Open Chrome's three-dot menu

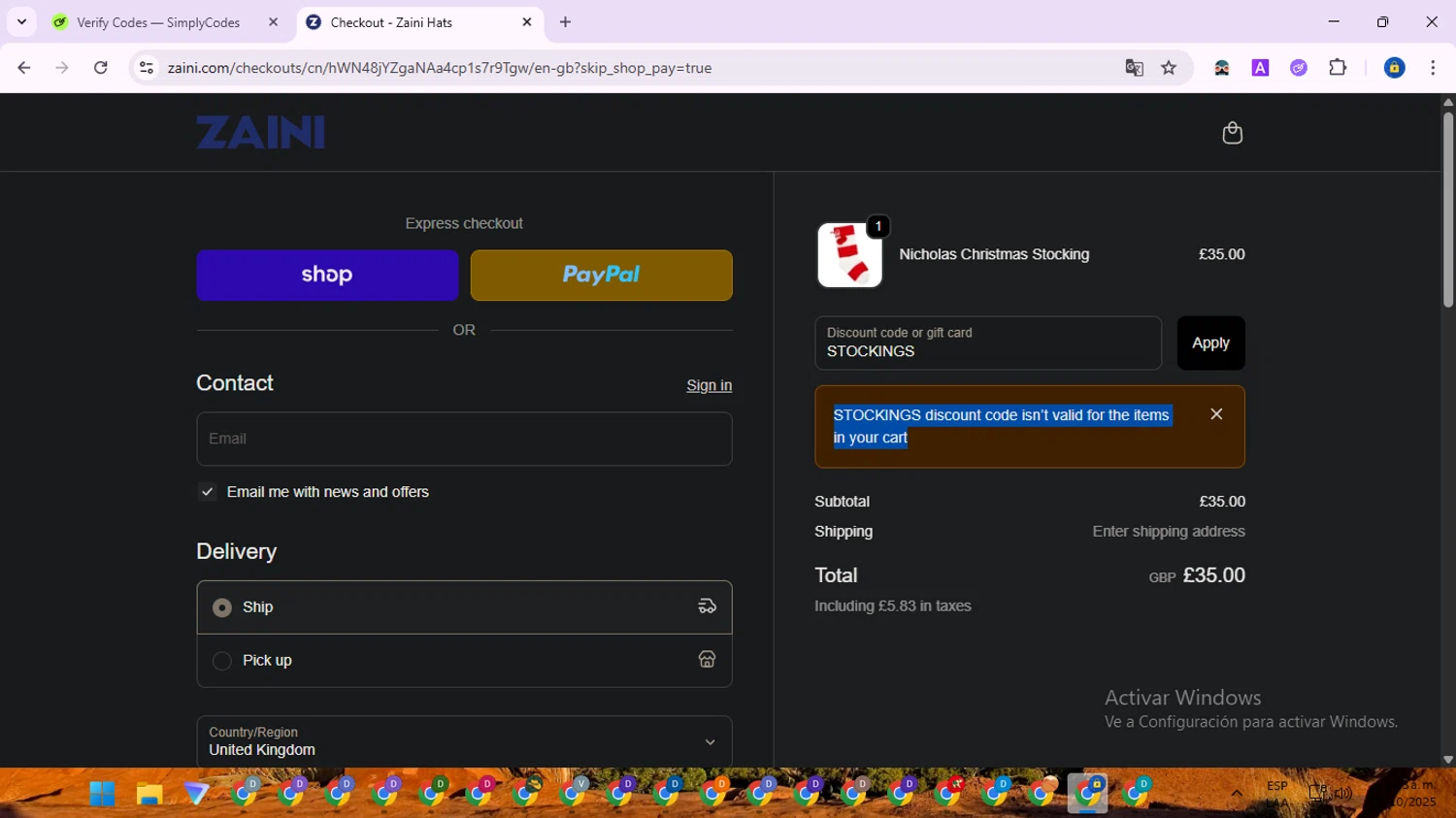(x=1433, y=68)
